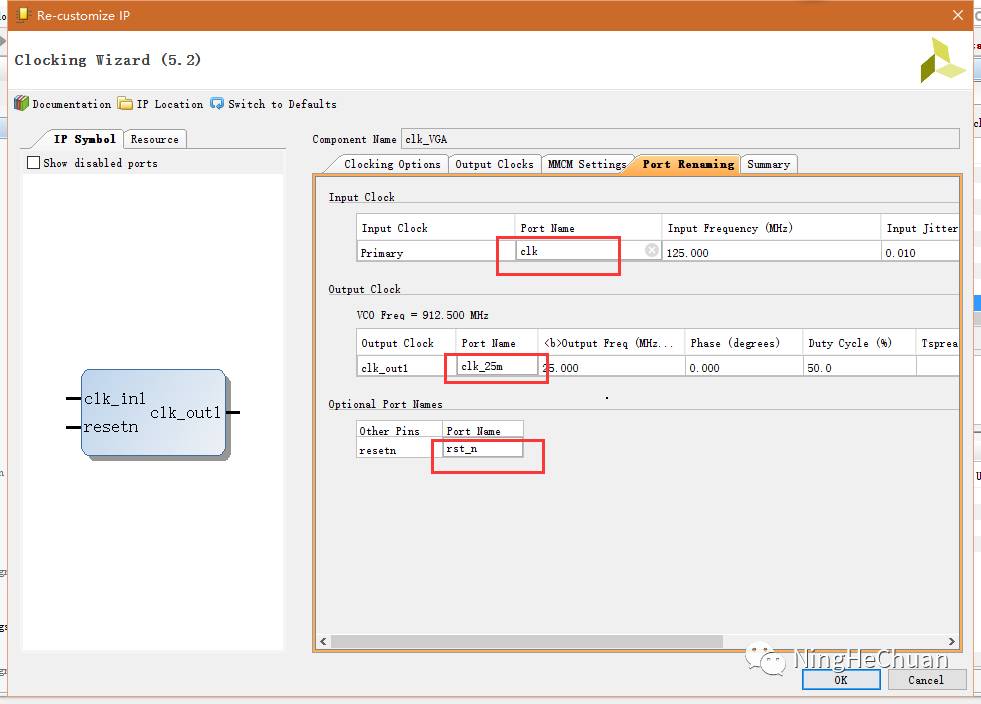This screenshot has width=981, height=704.
Task: Select the IP Symbol tab
Action: [x=84, y=139]
